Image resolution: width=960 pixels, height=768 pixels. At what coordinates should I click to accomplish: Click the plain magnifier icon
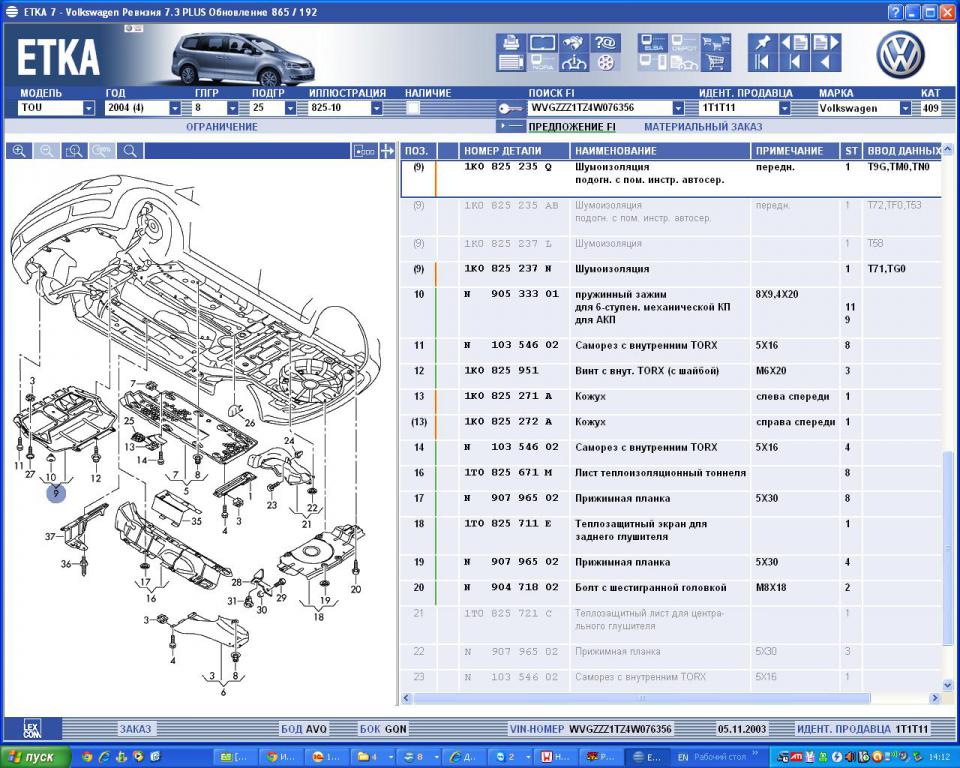click(130, 151)
